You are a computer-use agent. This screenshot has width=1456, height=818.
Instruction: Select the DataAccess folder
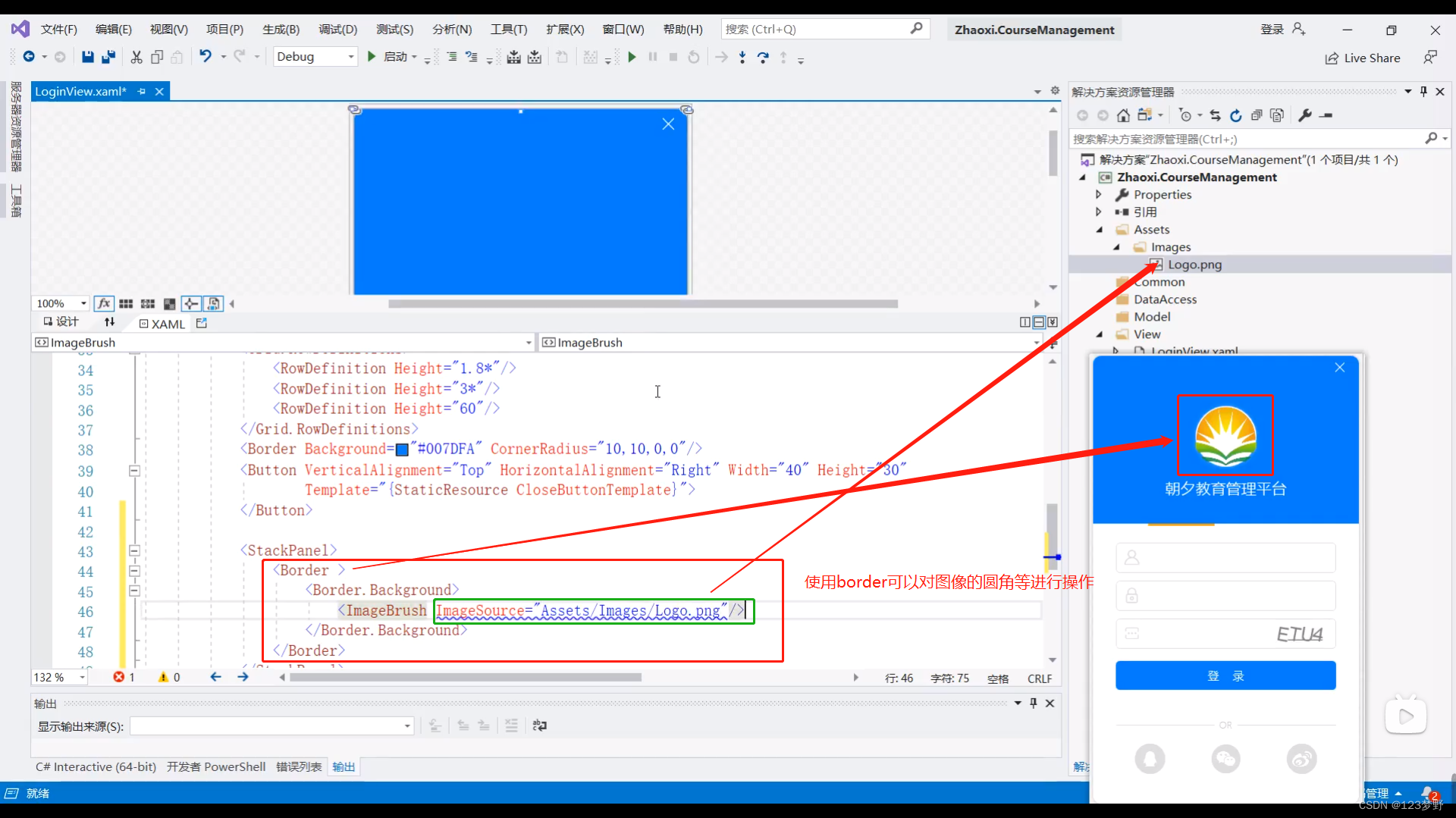[x=1165, y=299]
